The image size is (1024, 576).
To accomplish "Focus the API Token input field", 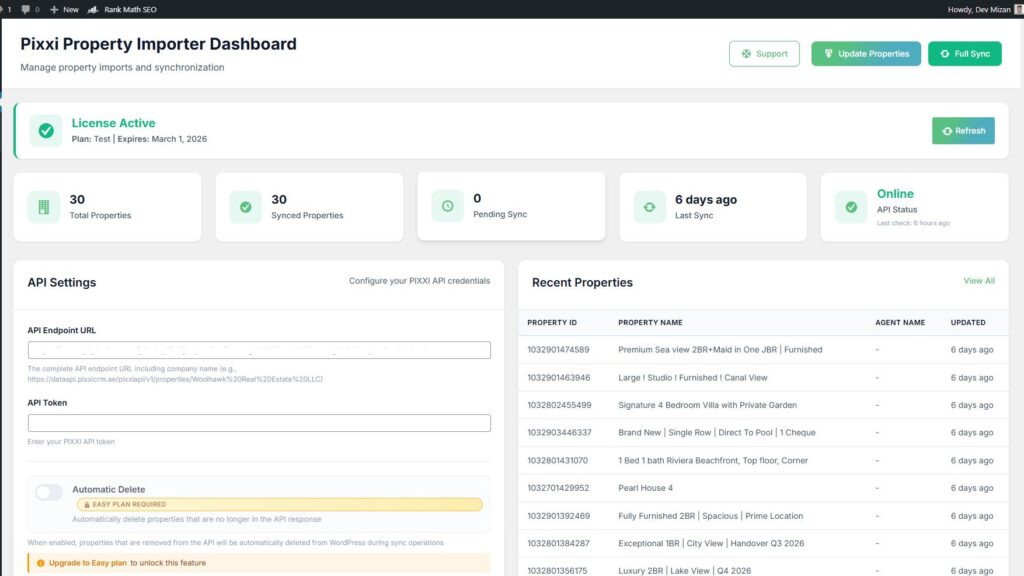I will coord(259,423).
